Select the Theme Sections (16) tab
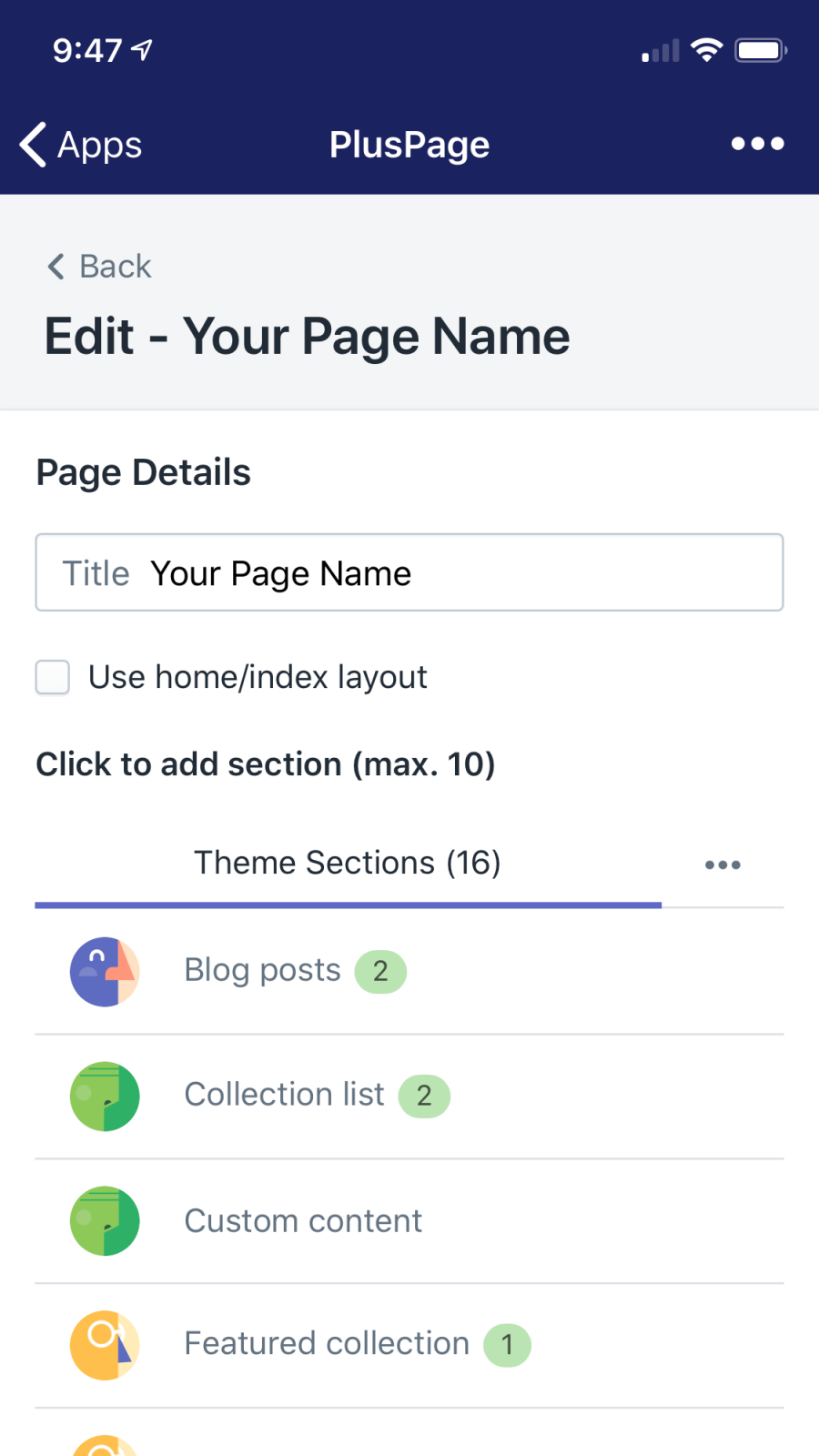 click(x=348, y=863)
